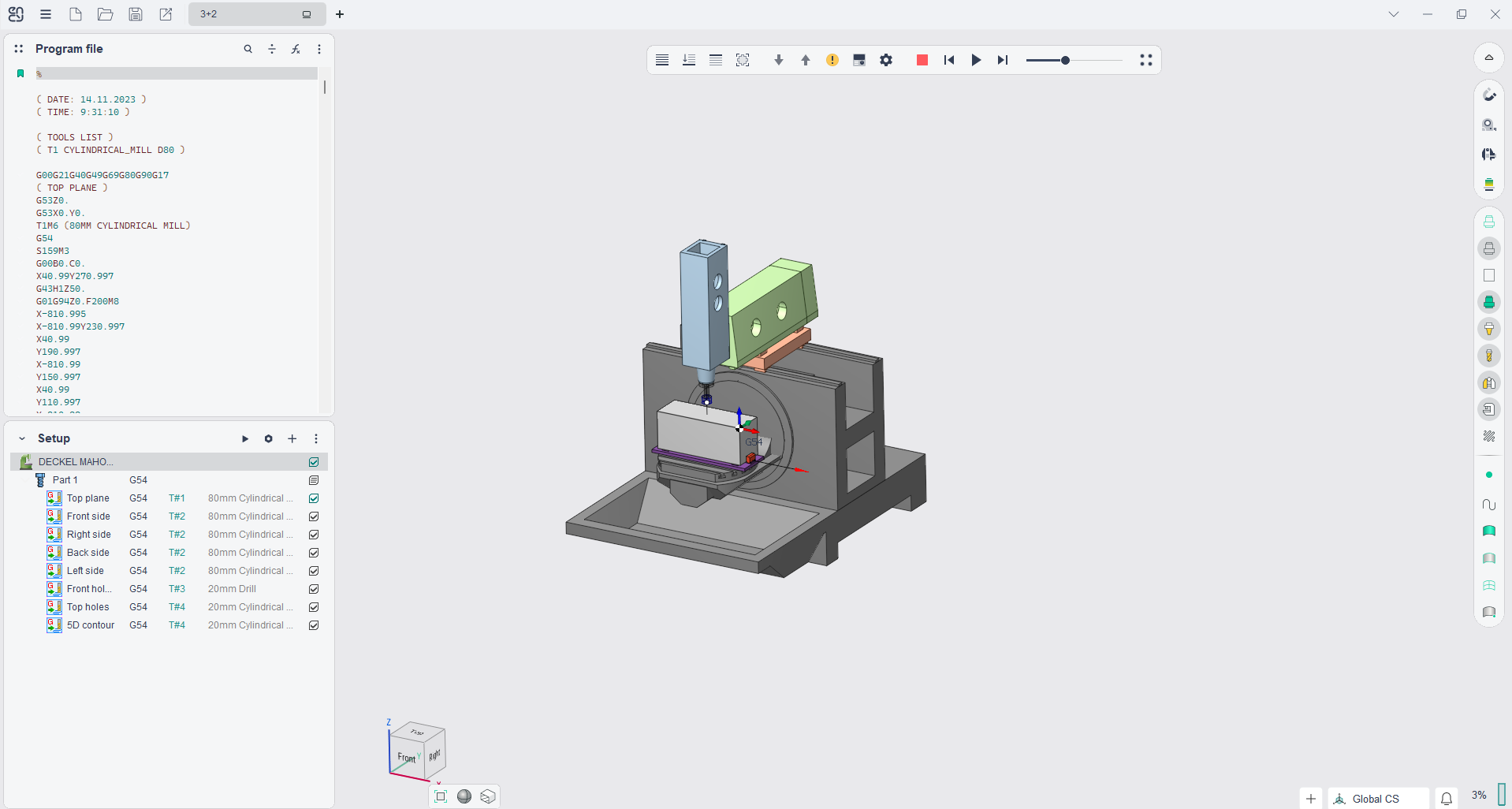The width and height of the screenshot is (1512, 809).
Task: Select the Back side operation
Action: pos(88,553)
